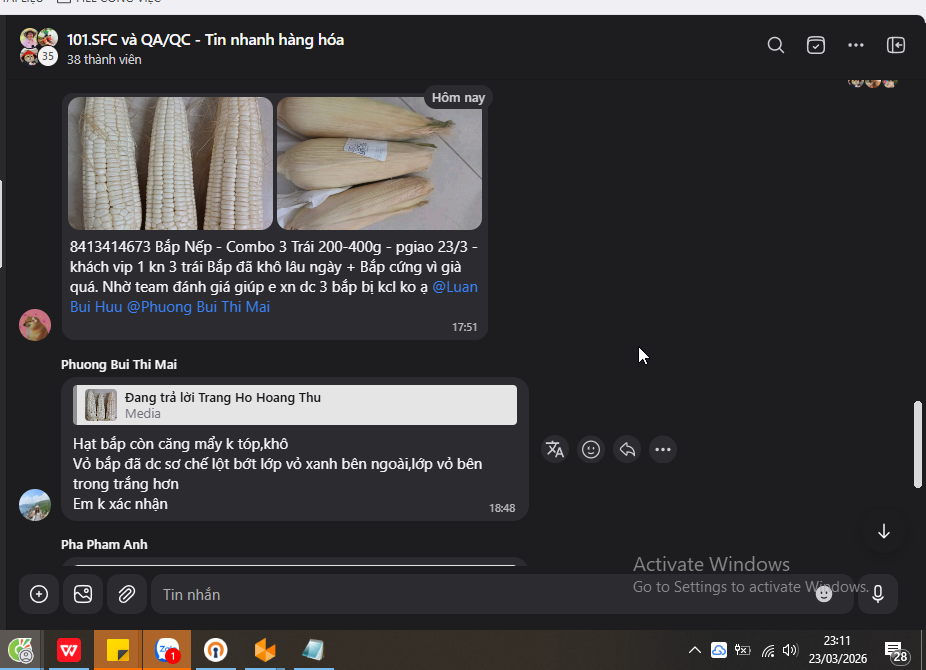Open Phuong Bui Thi Mai's profile avatar
This screenshot has width=926, height=670.
tap(35, 505)
